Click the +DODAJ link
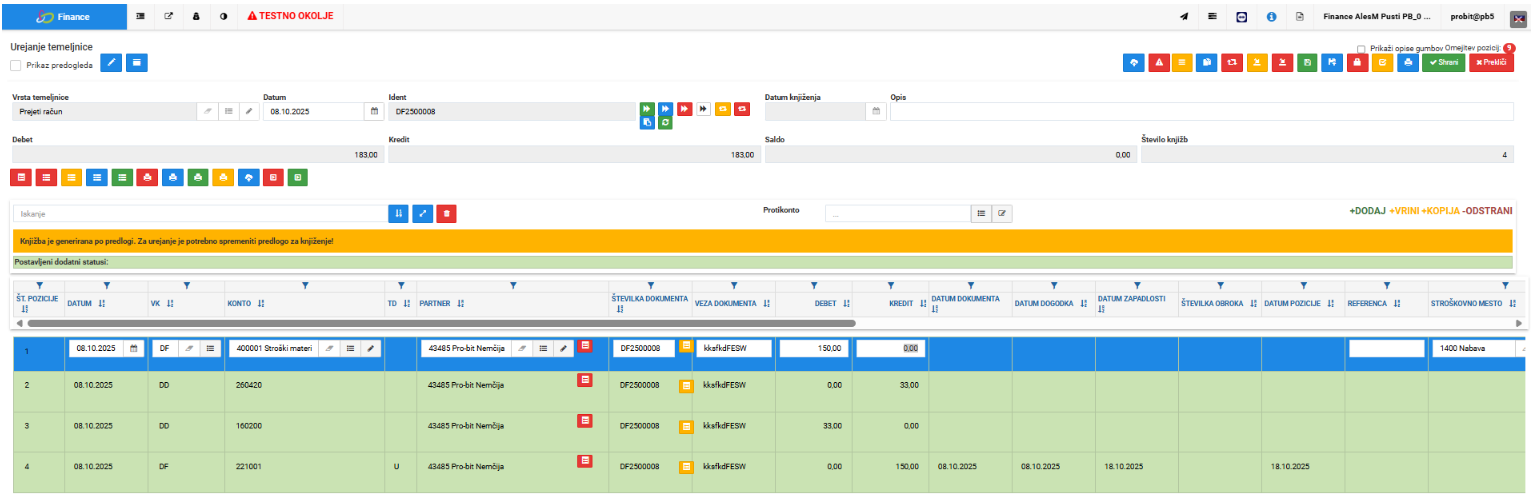The height and width of the screenshot is (504, 1531). [1367, 211]
